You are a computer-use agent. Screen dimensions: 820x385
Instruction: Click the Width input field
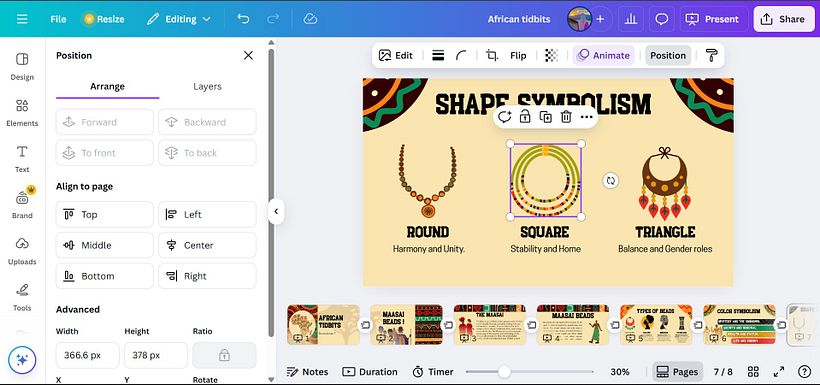[x=87, y=355]
